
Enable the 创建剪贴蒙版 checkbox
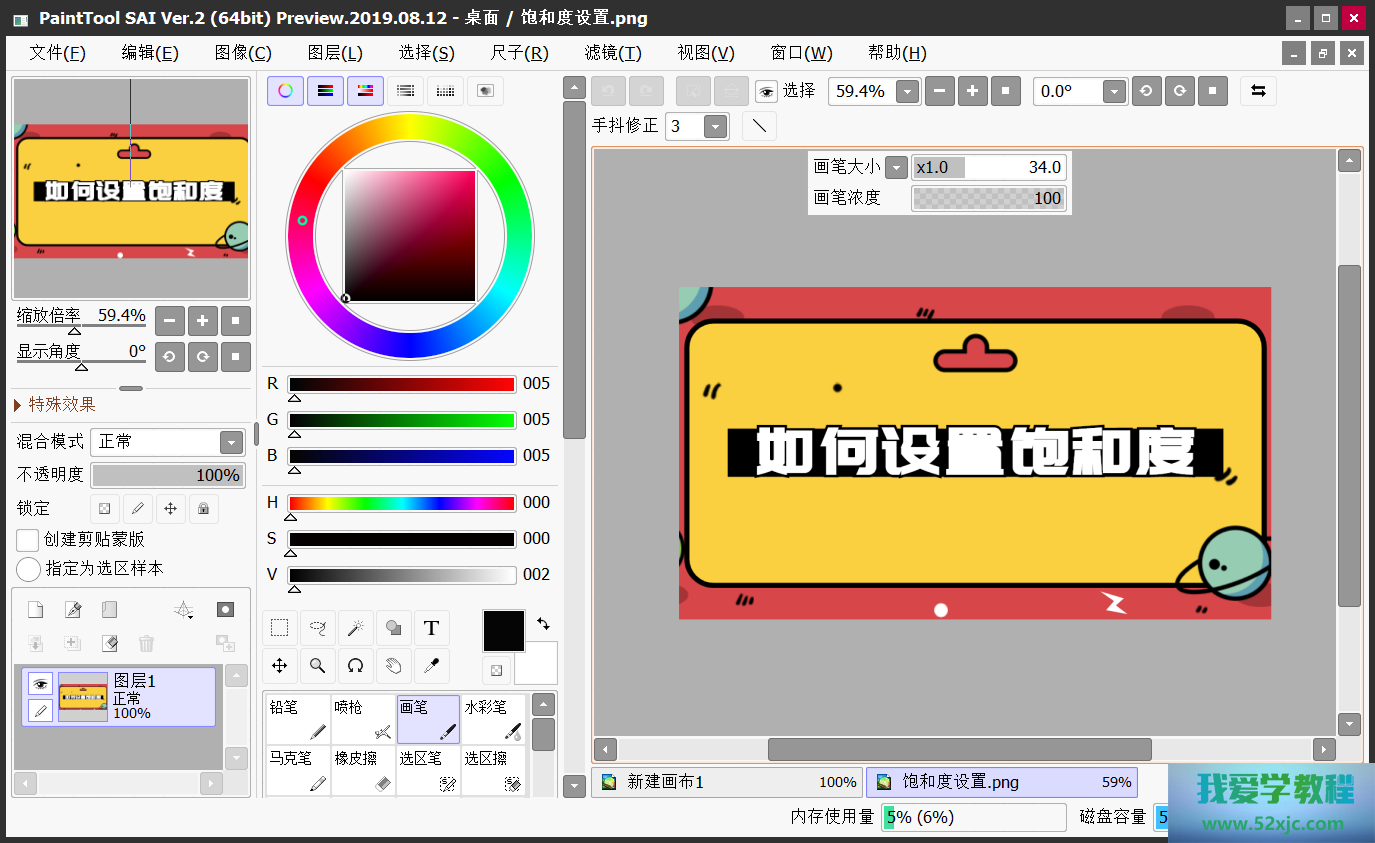click(28, 540)
